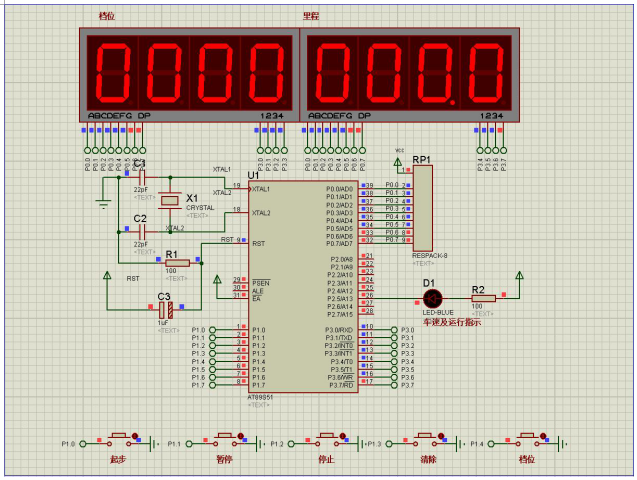Click the 100 value under R1
The image size is (637, 480).
click(171, 271)
